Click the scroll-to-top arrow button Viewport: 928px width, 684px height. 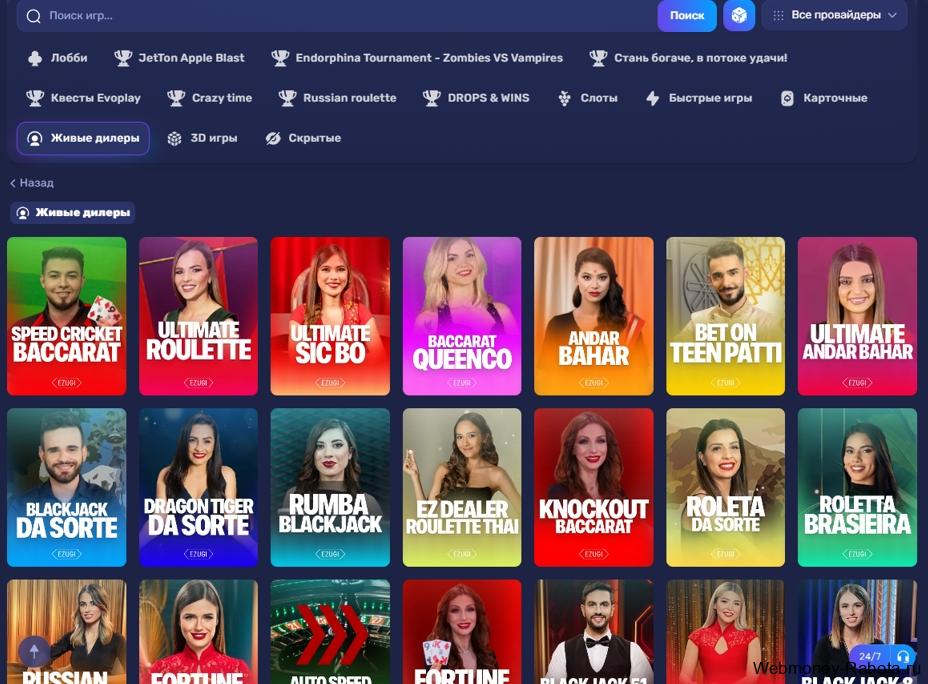tap(34, 652)
